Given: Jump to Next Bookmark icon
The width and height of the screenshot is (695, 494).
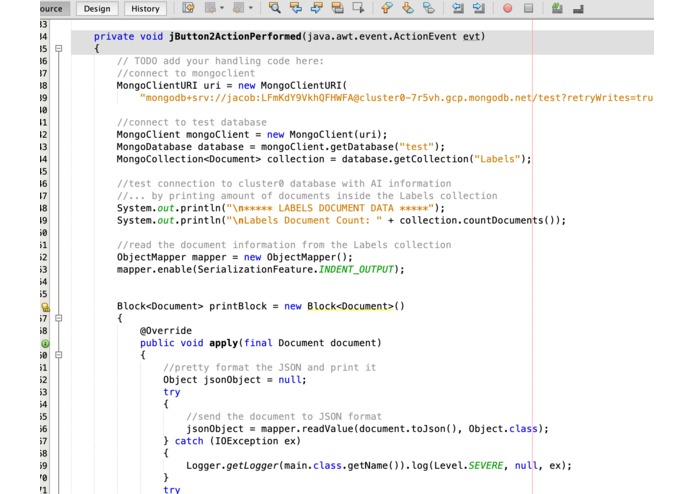Looking at the screenshot, I should coord(408,8).
